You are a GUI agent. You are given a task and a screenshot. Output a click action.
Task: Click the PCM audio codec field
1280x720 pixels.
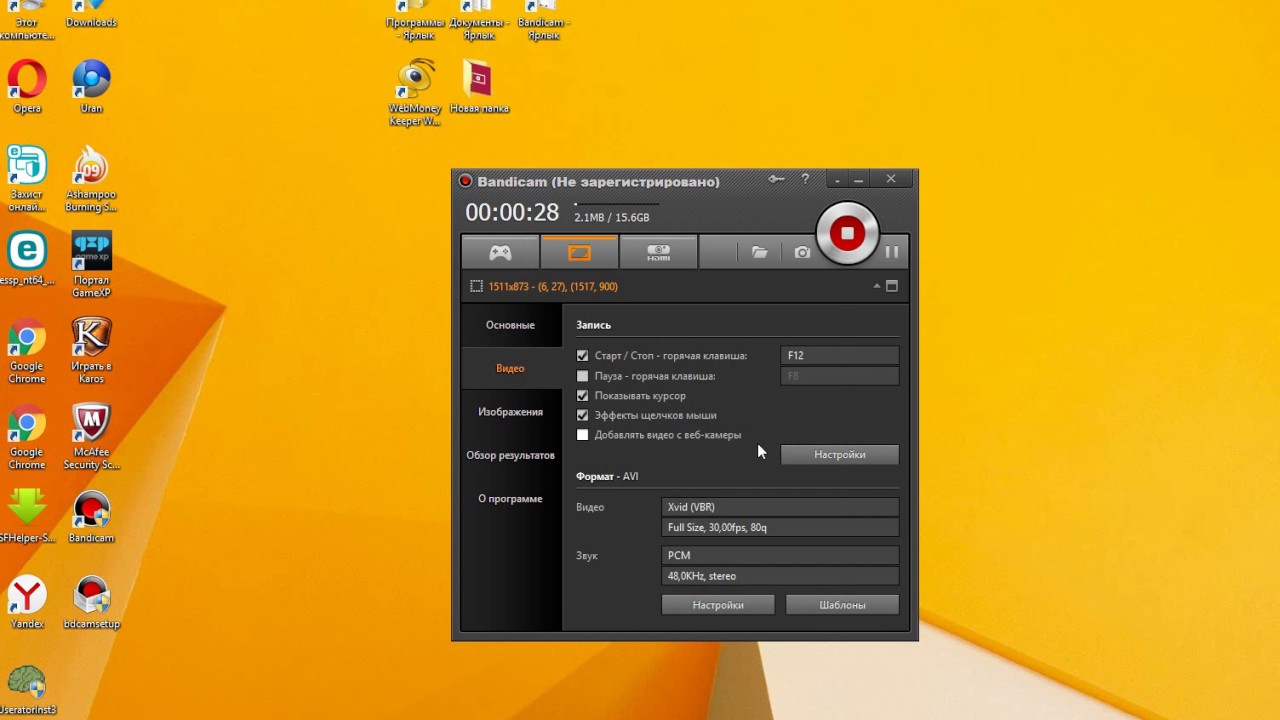coord(780,555)
